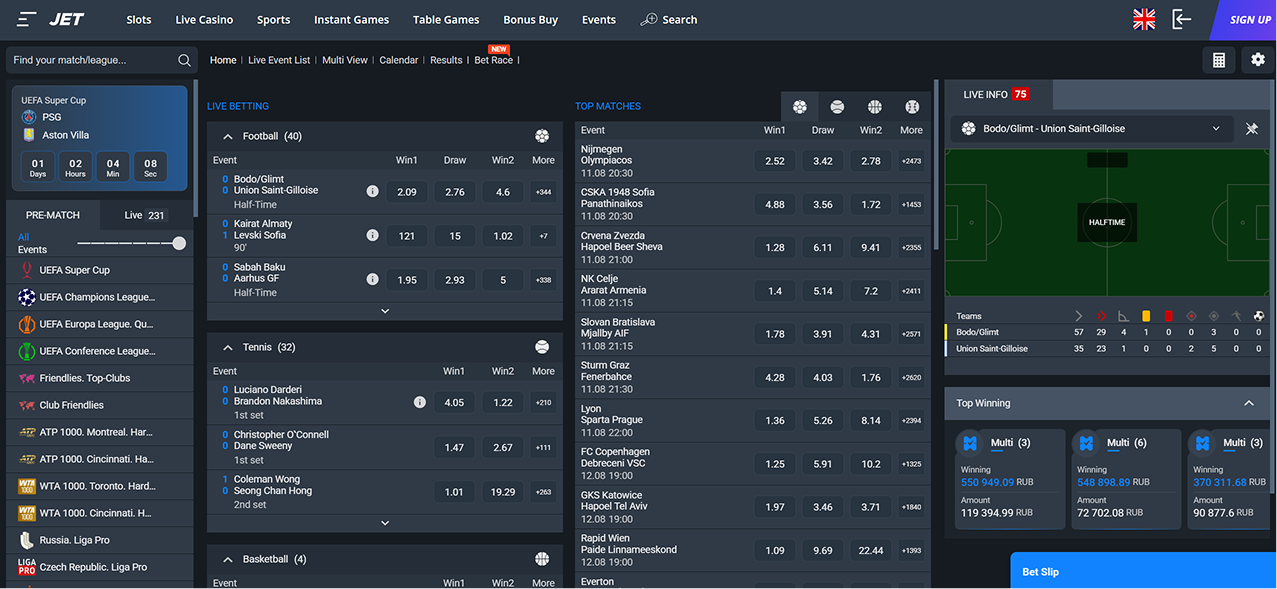The height and width of the screenshot is (589, 1277).
Task: Click football icon in Football section header
Action: point(542,136)
